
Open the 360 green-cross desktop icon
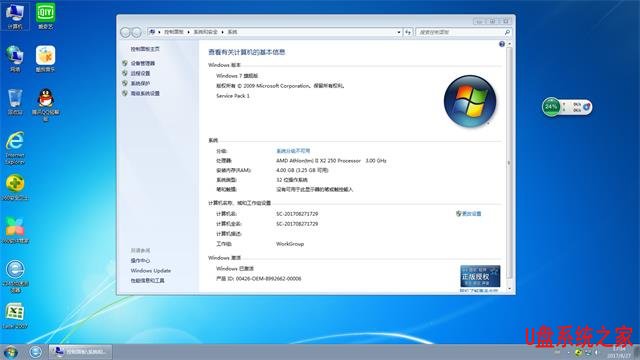pos(15,187)
